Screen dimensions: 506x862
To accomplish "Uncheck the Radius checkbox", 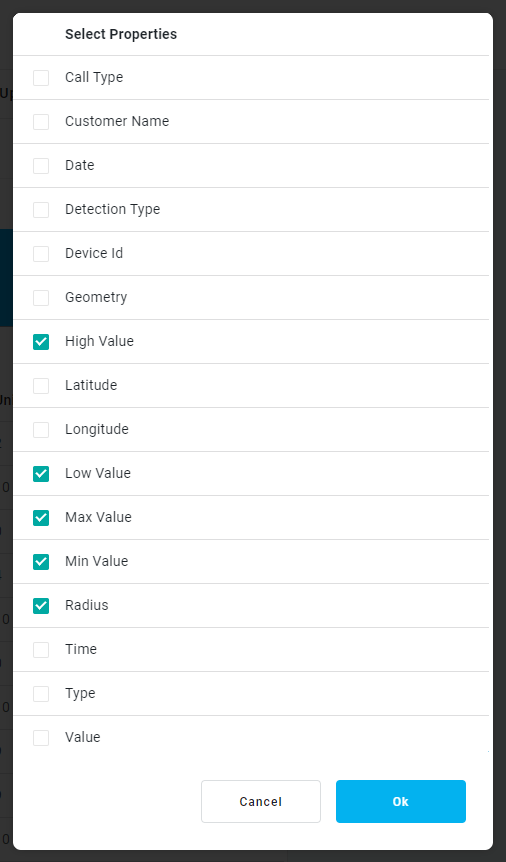I will point(41,606).
